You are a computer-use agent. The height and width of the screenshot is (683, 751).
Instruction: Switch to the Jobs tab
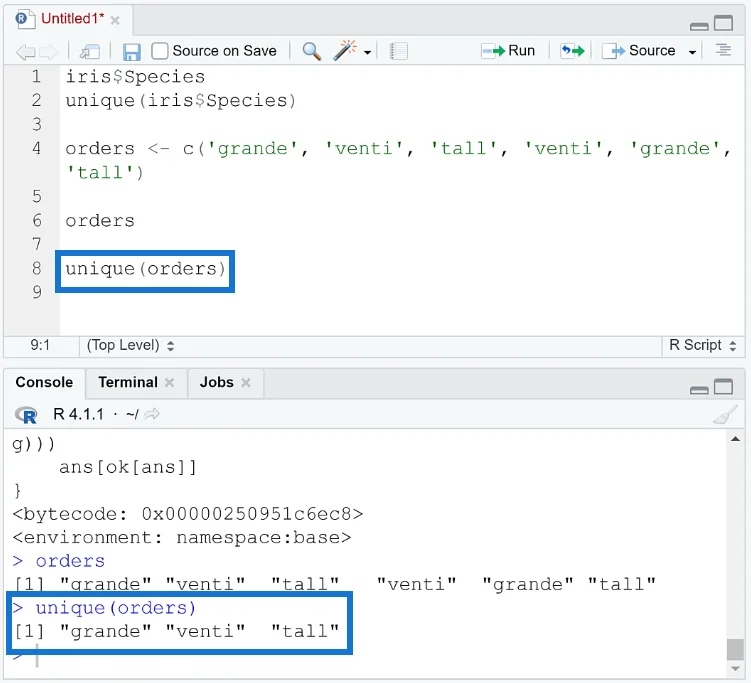(216, 382)
